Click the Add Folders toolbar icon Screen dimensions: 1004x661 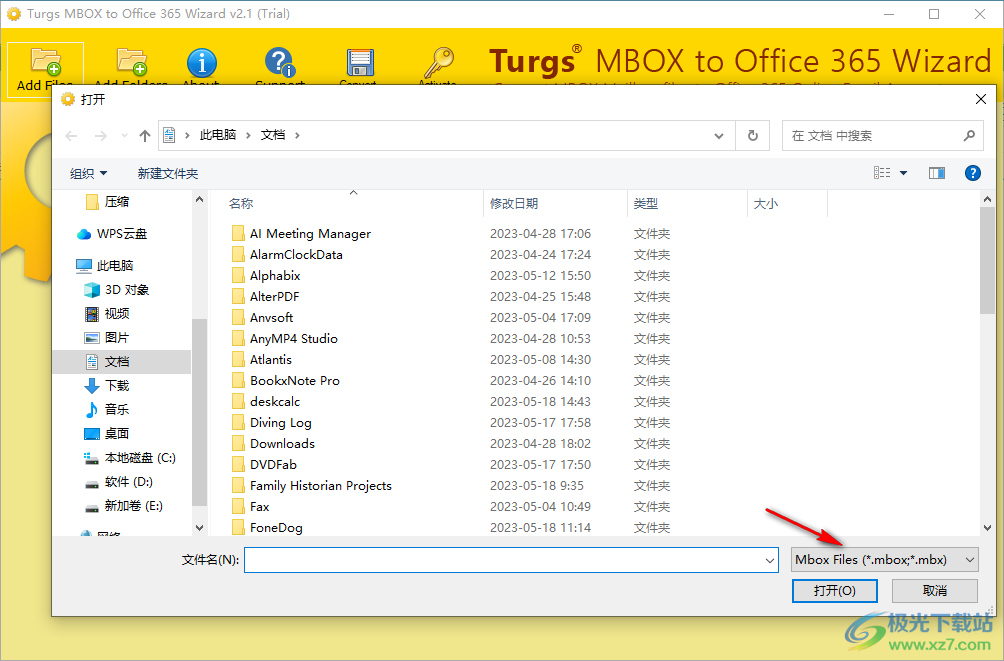pos(132,61)
